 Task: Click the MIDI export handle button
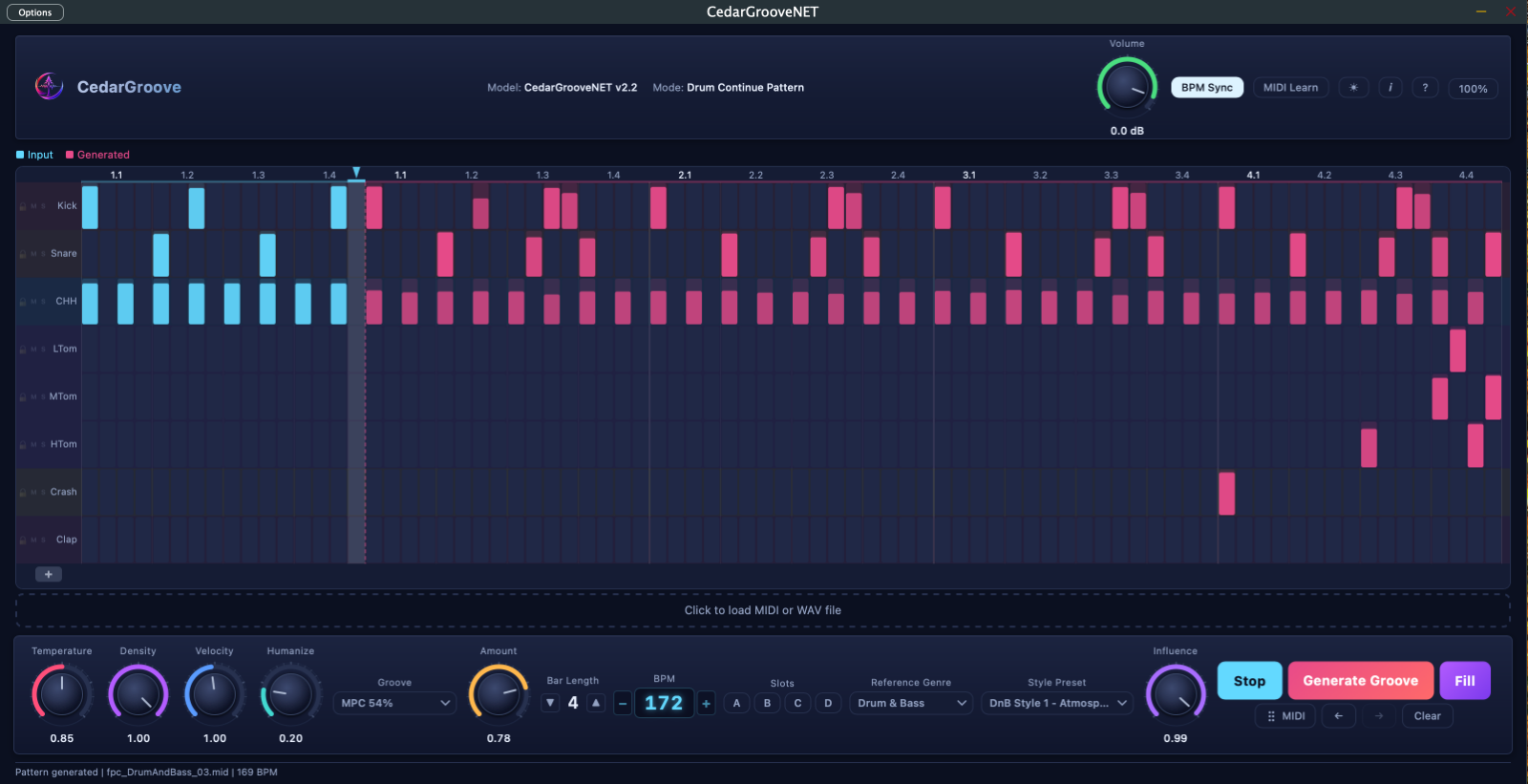[1285, 716]
